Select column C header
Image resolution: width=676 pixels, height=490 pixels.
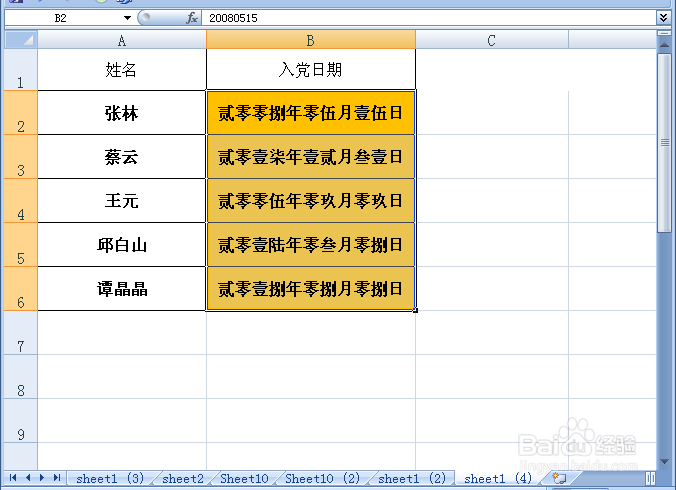[x=492, y=40]
